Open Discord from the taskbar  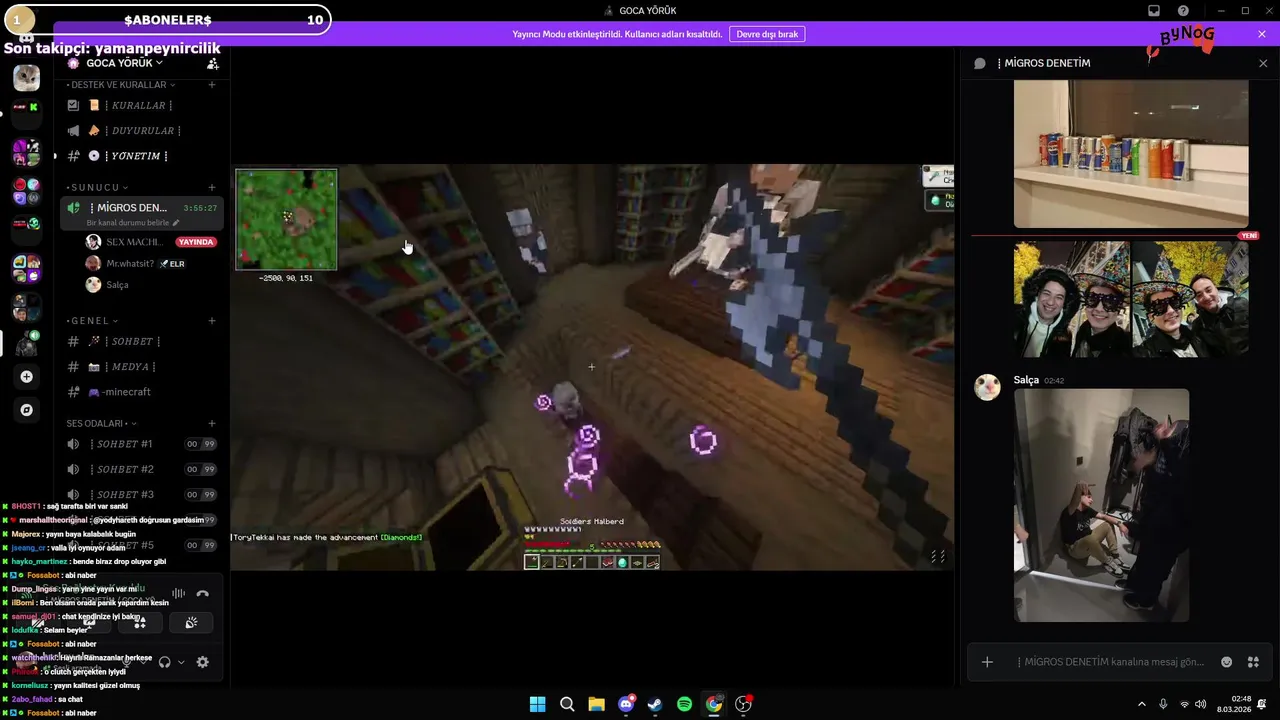[x=626, y=704]
